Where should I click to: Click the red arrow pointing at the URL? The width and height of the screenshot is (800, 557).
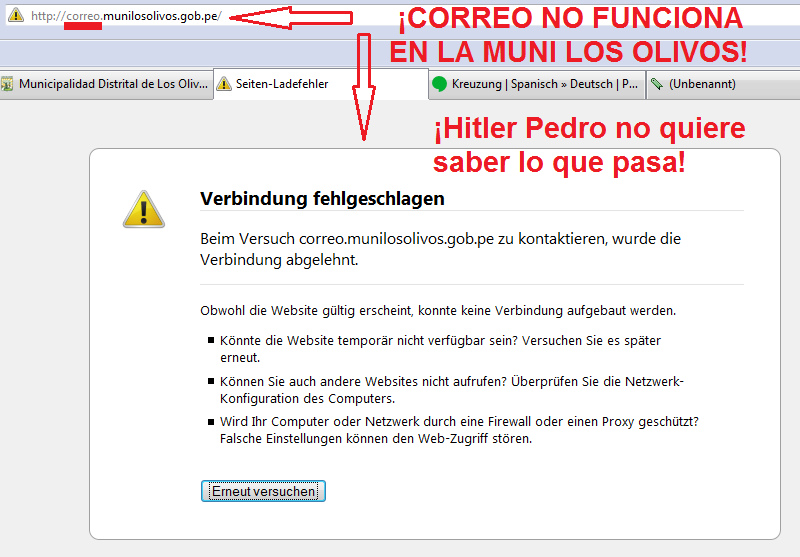tap(290, 17)
